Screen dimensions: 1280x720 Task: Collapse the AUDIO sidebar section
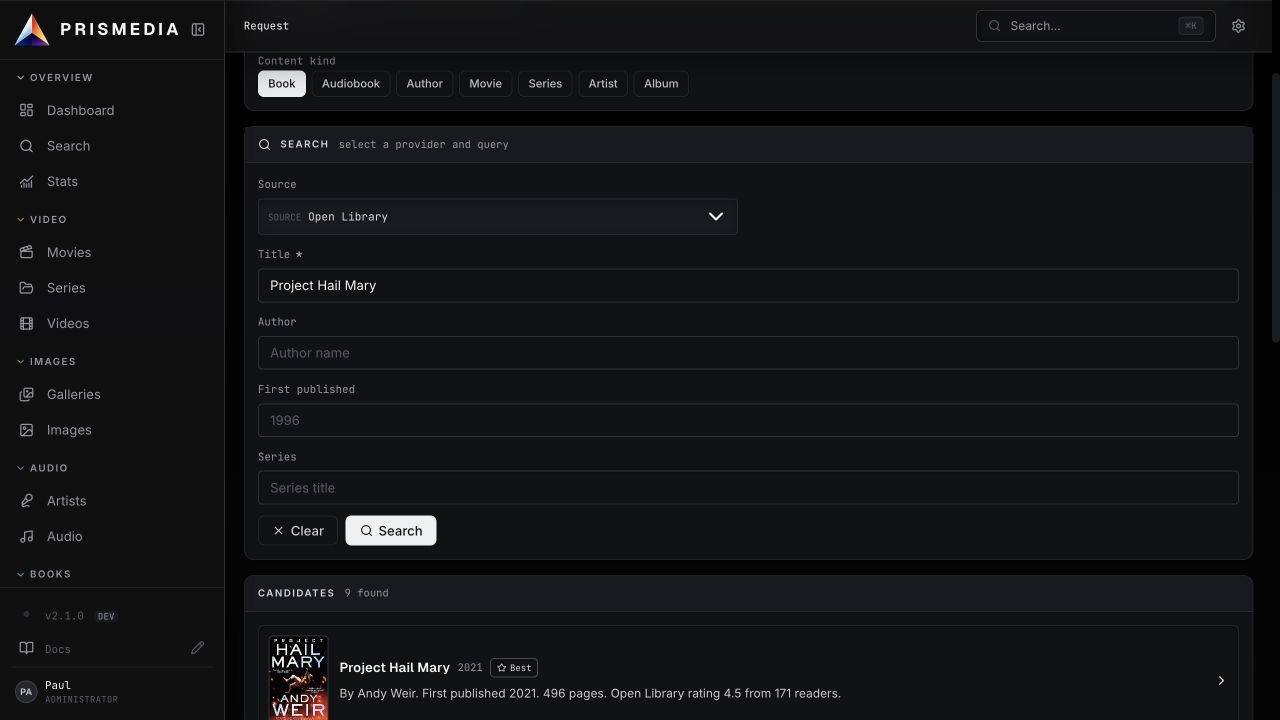(43, 468)
